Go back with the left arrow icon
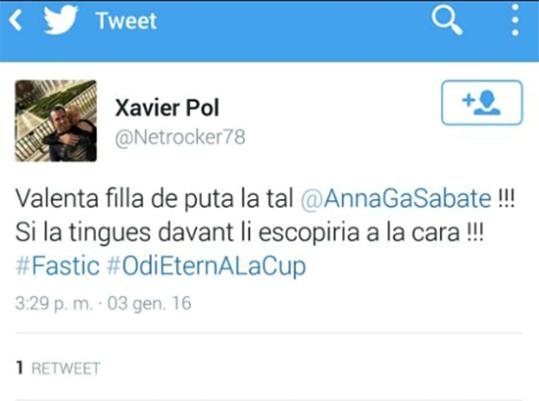Viewport: 539px width, 401px height. (16, 20)
